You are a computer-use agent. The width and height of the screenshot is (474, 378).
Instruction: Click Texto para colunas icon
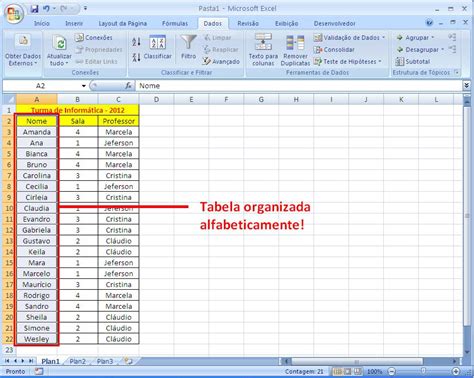(x=263, y=42)
